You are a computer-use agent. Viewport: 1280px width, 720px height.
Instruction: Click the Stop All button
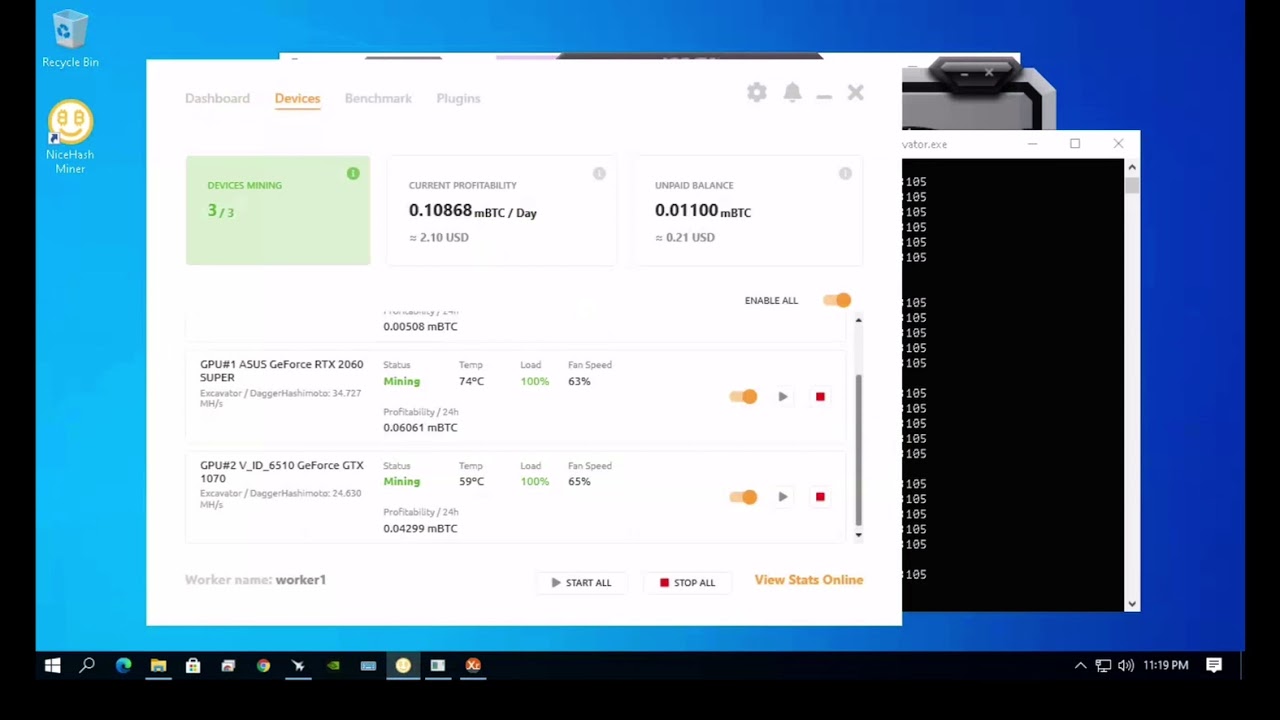tap(687, 583)
